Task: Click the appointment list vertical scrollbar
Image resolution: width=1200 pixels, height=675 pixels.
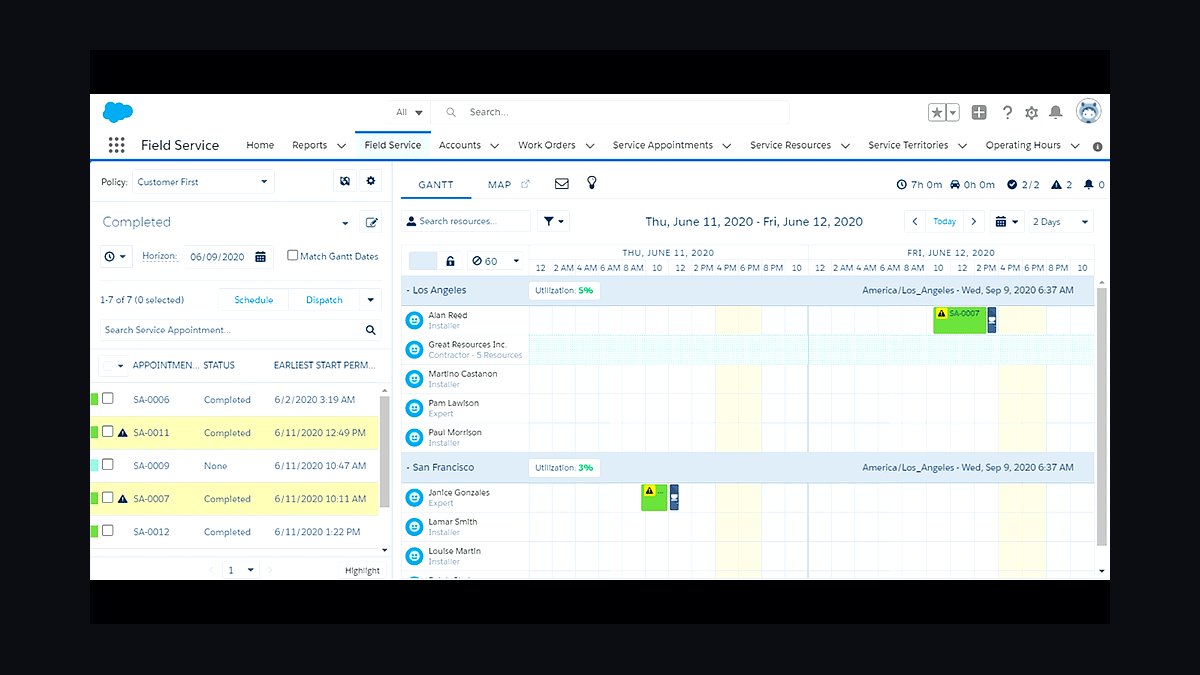Action: (385, 450)
